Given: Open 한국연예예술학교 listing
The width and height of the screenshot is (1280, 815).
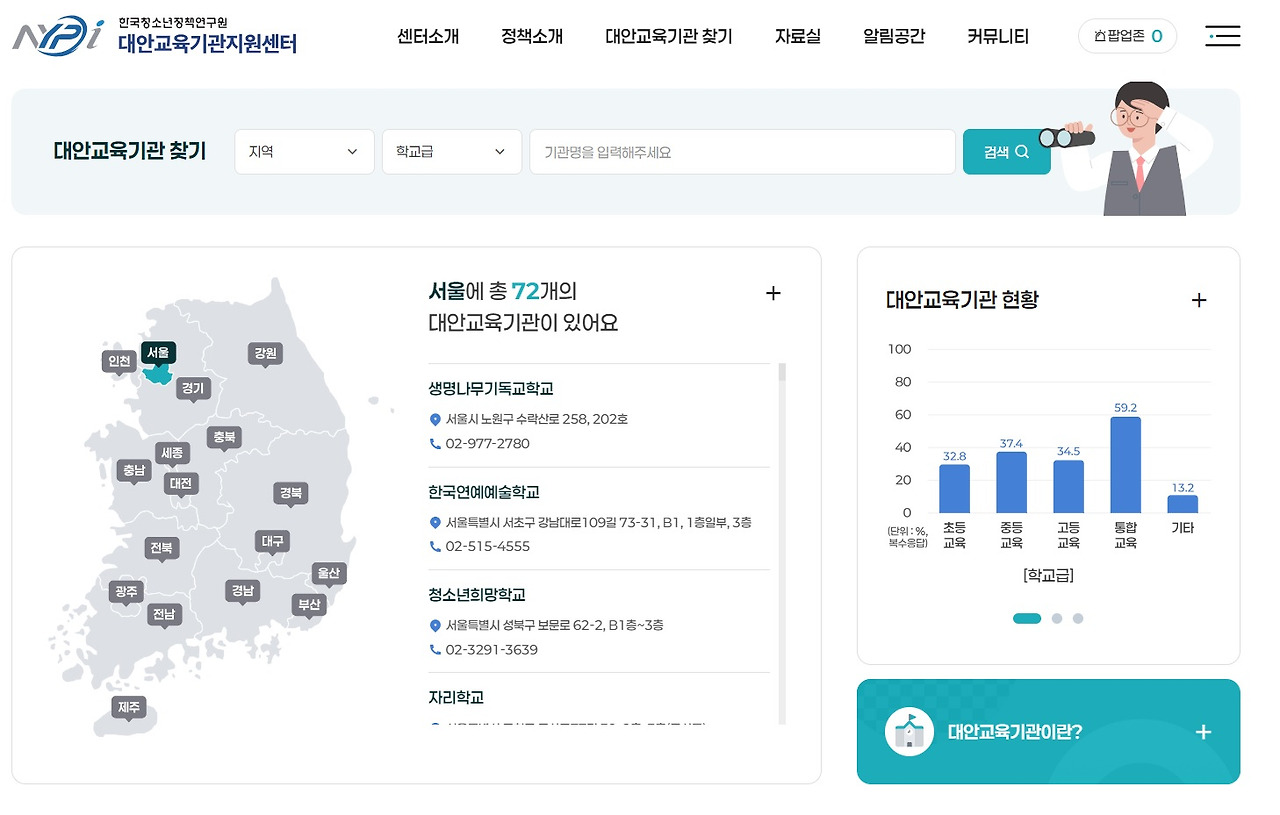Looking at the screenshot, I should tap(484, 493).
